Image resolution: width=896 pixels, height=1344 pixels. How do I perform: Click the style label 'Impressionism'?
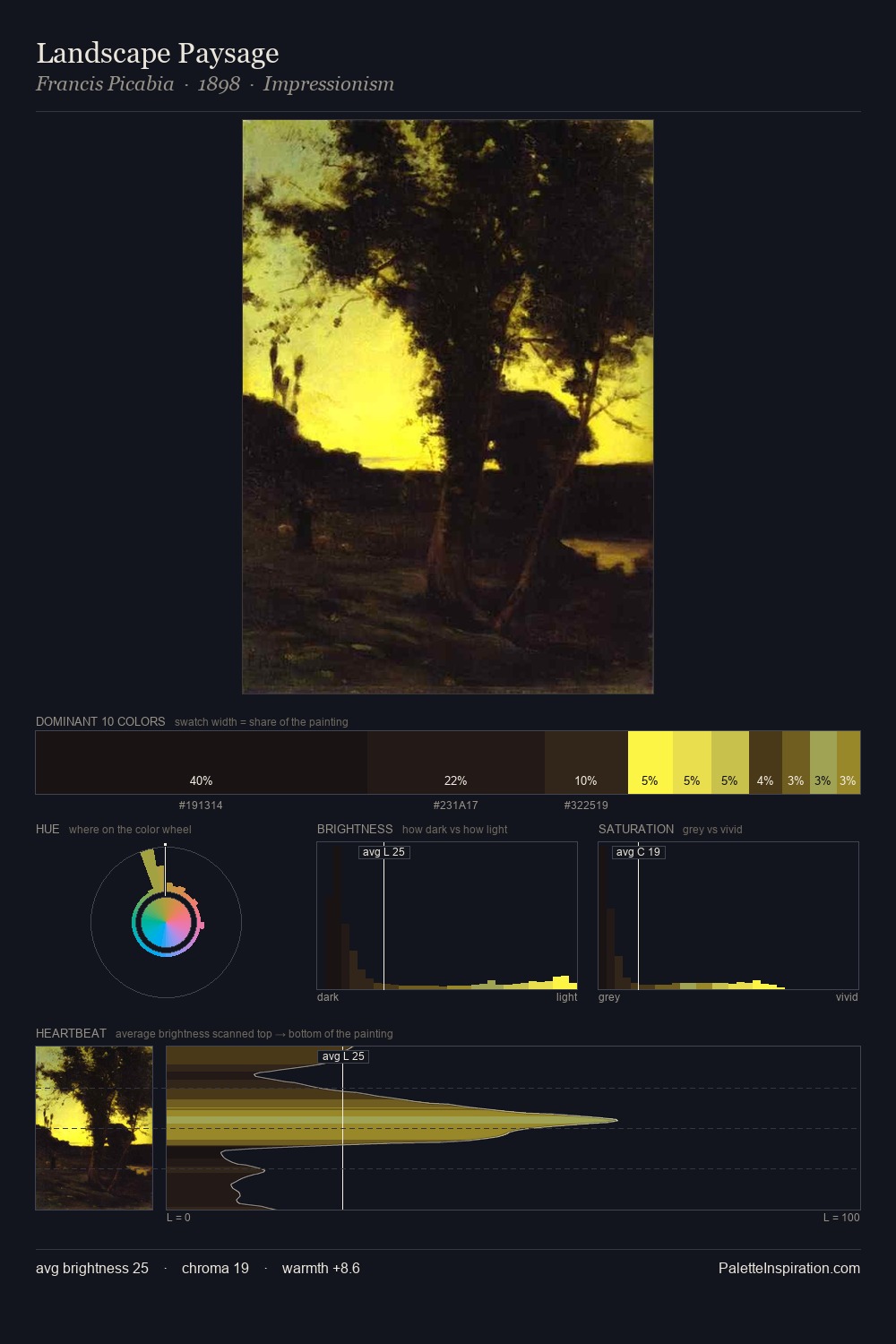tap(329, 84)
